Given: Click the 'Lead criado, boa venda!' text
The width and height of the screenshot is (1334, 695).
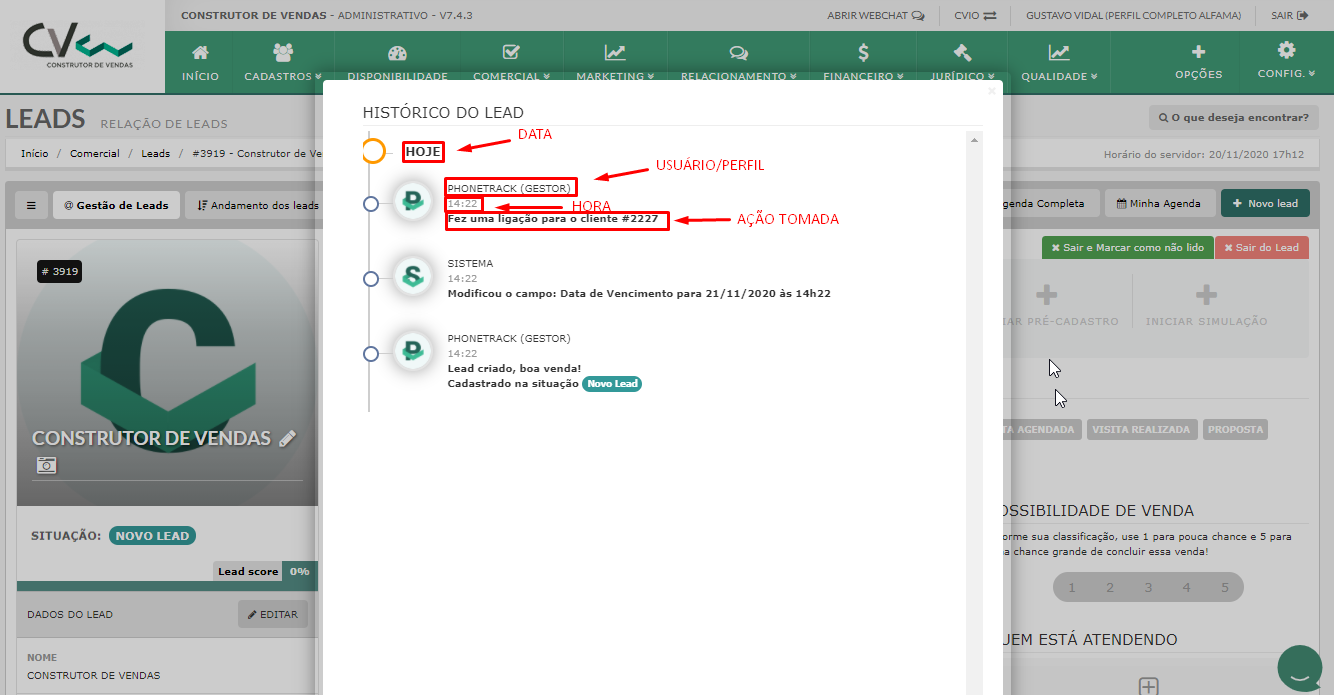Looking at the screenshot, I should pos(514,369).
